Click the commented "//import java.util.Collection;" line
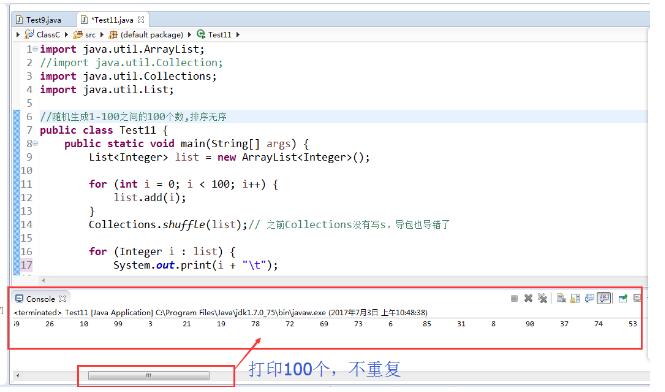This screenshot has width=665, height=392. [131, 63]
